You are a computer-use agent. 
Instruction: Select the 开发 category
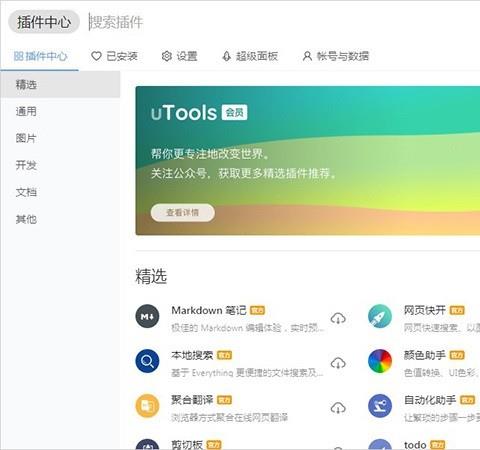tap(60, 165)
